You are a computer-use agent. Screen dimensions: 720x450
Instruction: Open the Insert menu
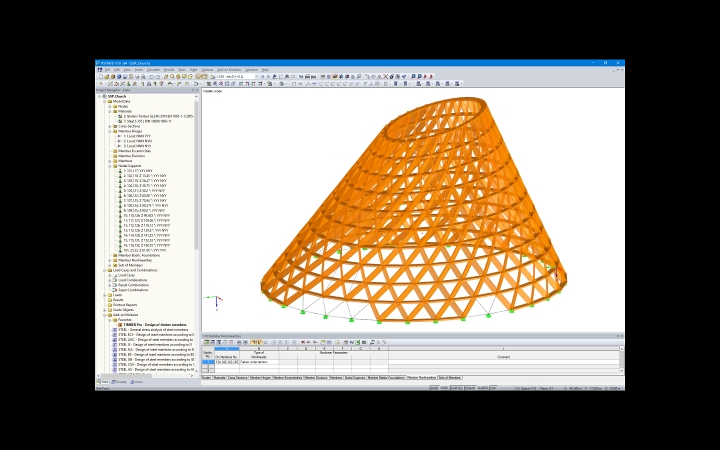pos(139,70)
